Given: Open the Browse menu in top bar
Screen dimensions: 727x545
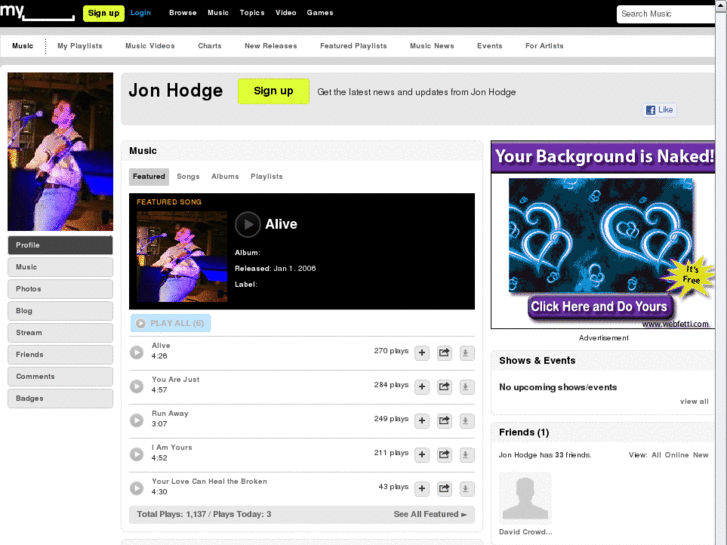Looking at the screenshot, I should [x=183, y=13].
